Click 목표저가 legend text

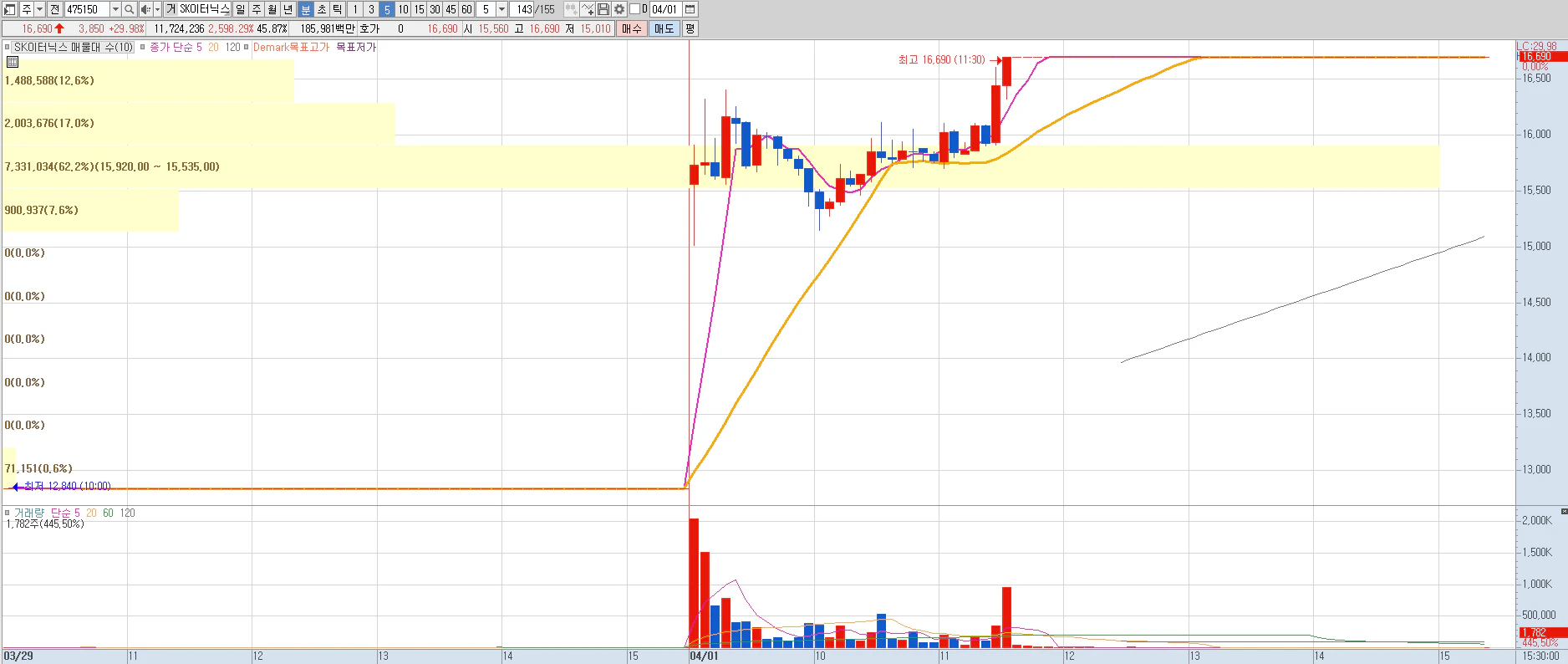click(x=356, y=48)
